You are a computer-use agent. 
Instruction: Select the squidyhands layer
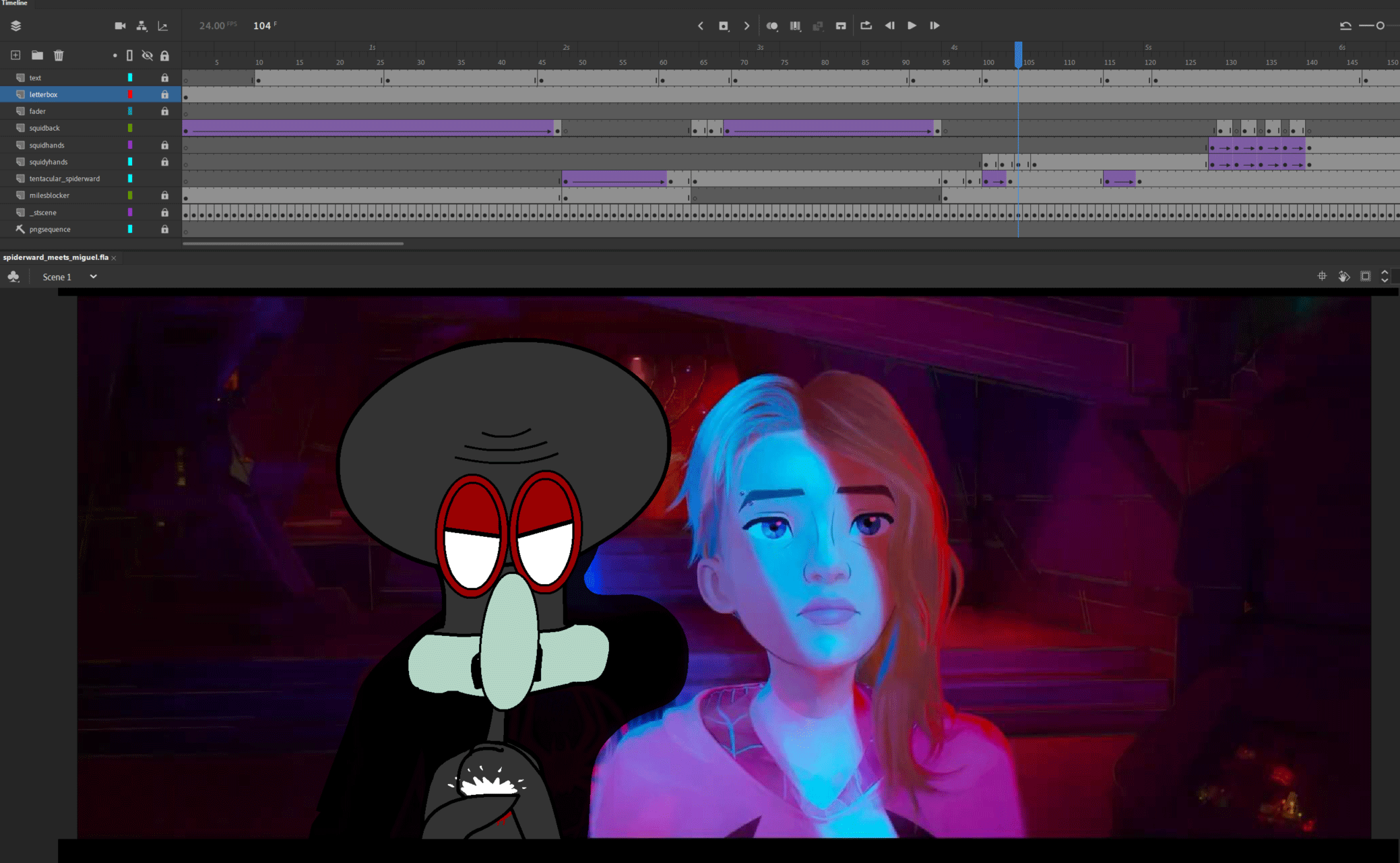[48, 162]
